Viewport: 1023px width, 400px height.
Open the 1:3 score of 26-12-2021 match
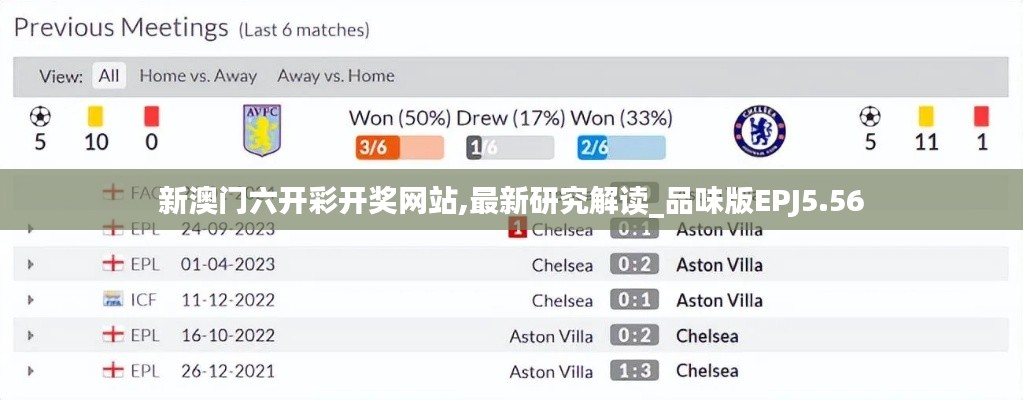(x=634, y=371)
